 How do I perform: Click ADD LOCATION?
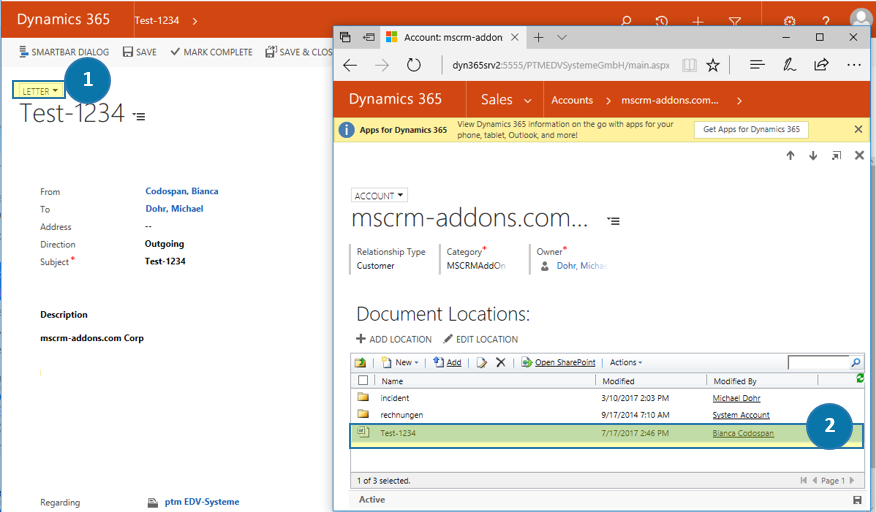[x=394, y=339]
